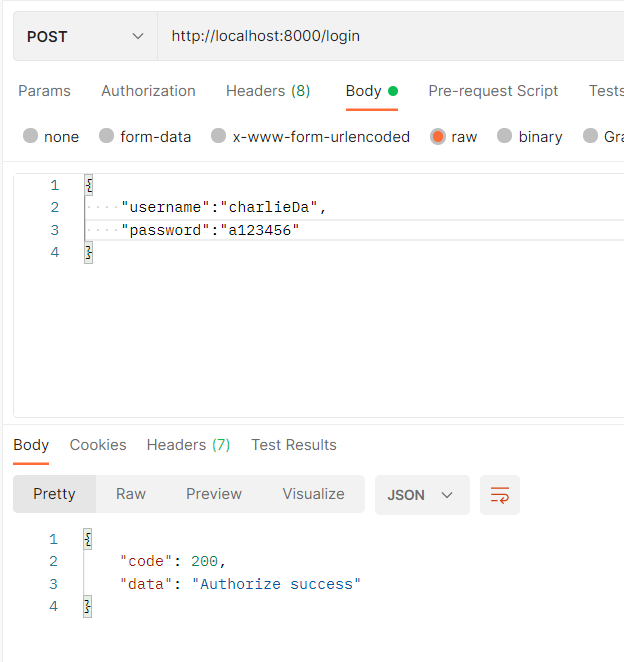This screenshot has width=624, height=662.
Task: Select the form-data radio option
Action: [x=107, y=137]
